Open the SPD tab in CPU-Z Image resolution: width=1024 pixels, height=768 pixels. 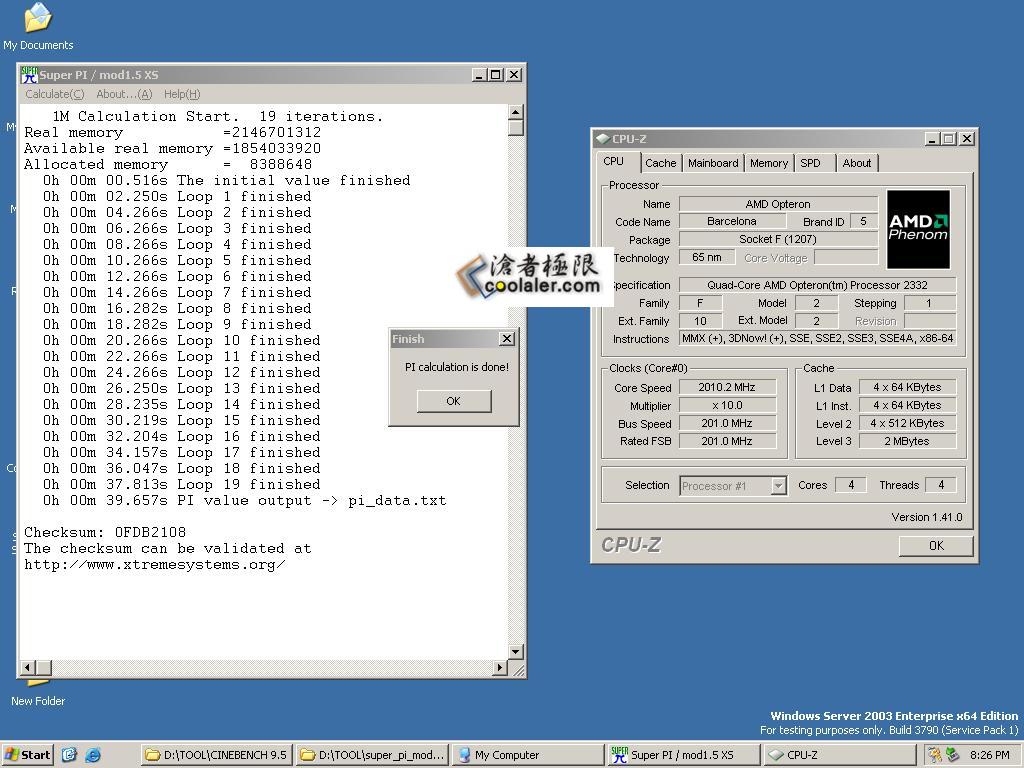point(810,163)
